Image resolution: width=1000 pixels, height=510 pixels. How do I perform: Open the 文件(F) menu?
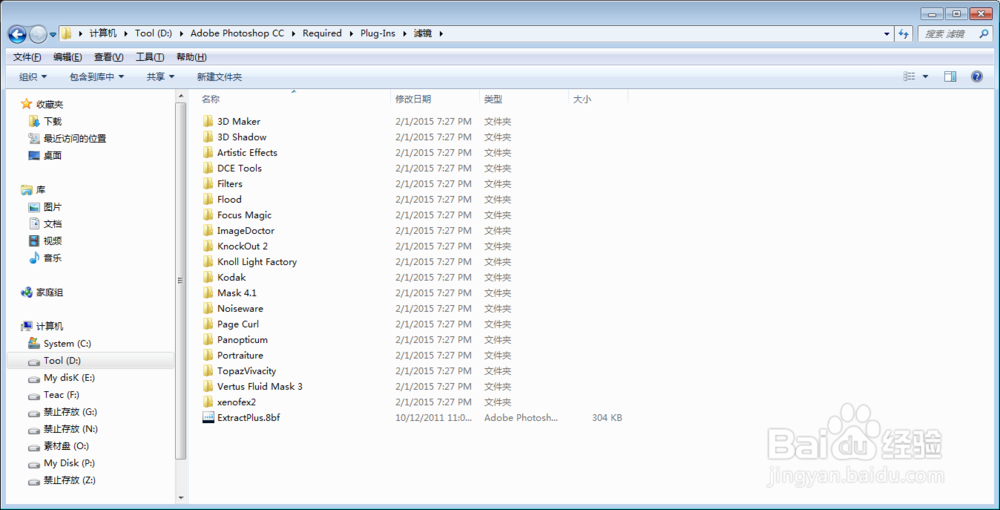27,57
